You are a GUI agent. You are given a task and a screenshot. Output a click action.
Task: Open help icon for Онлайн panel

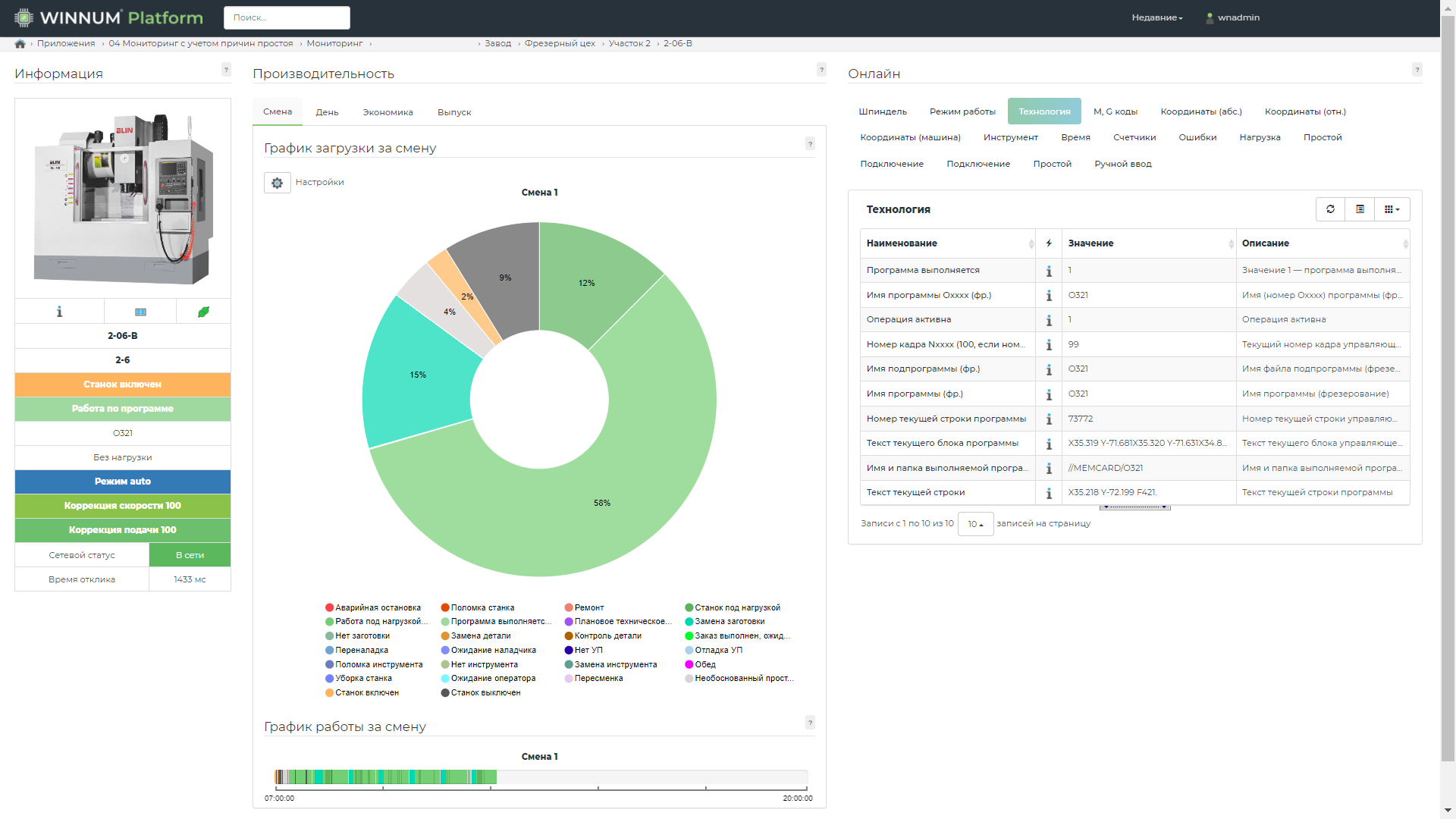click(x=1417, y=70)
